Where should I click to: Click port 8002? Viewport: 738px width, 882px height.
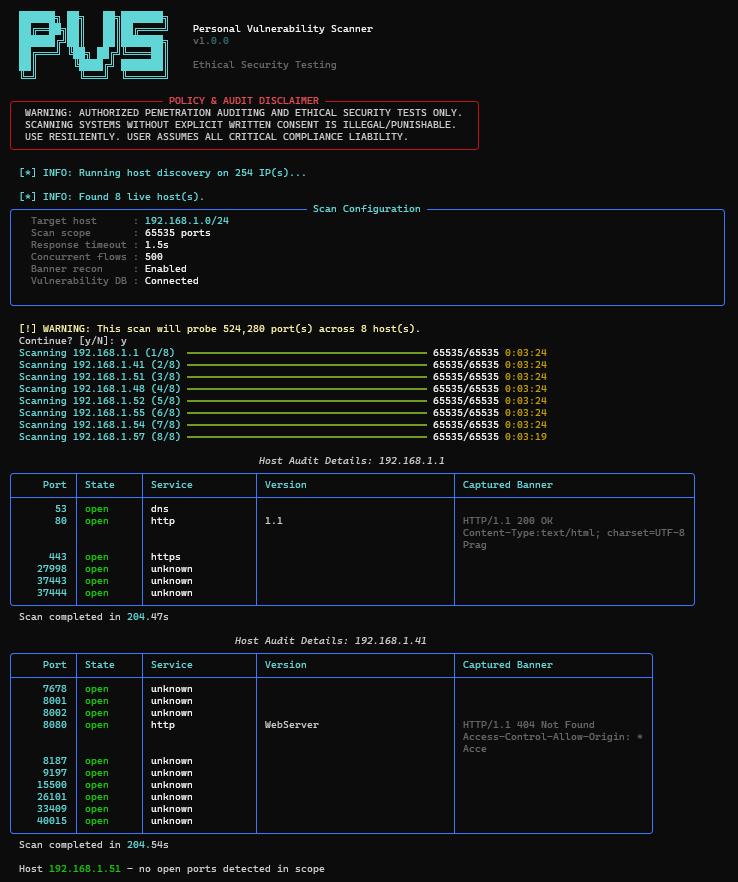(x=55, y=713)
